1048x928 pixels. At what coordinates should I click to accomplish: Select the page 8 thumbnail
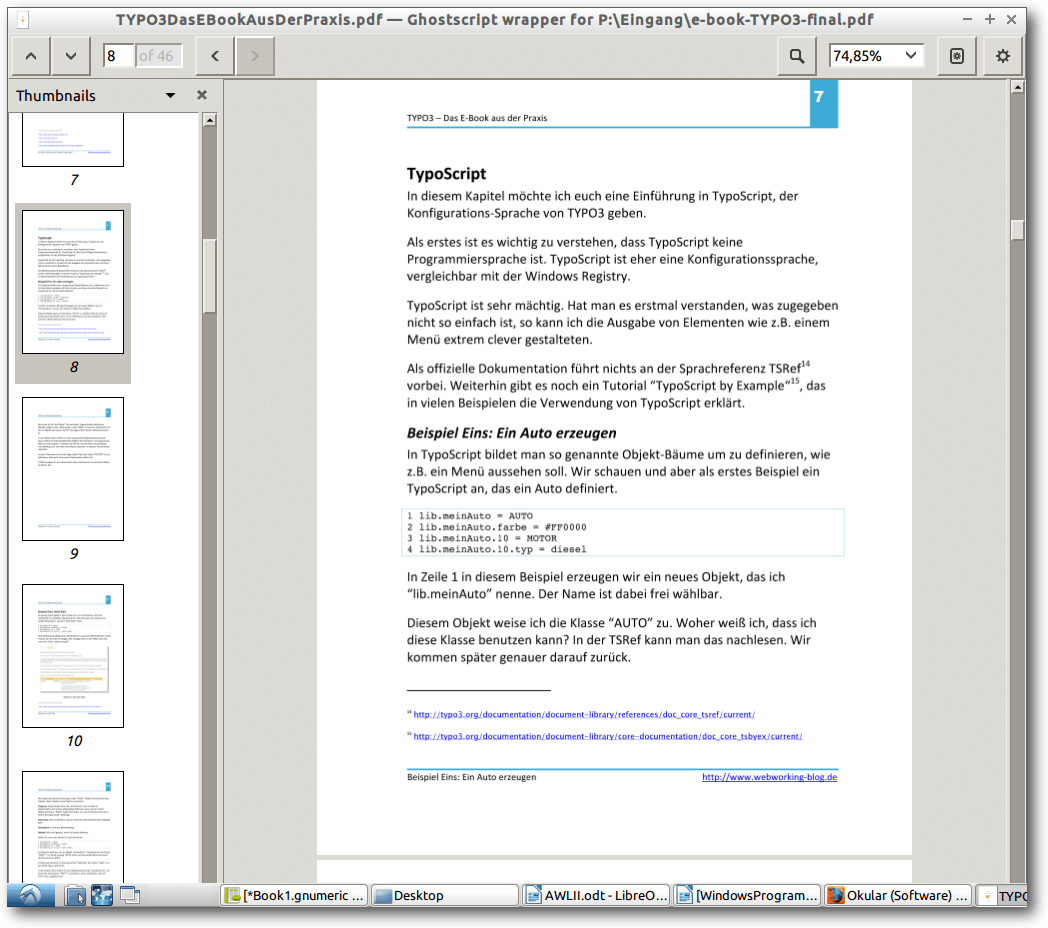[73, 281]
